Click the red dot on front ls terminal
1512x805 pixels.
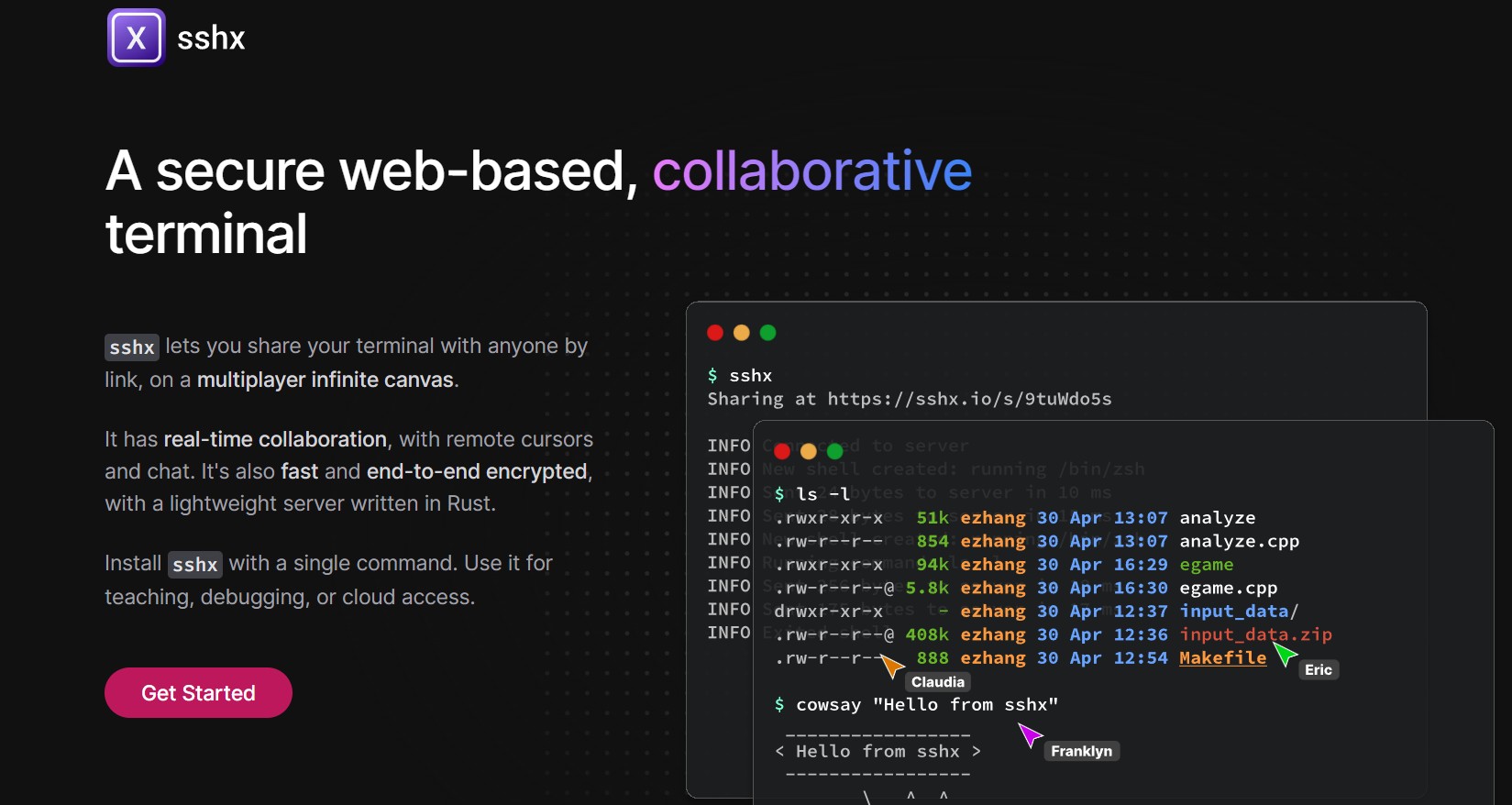782,451
